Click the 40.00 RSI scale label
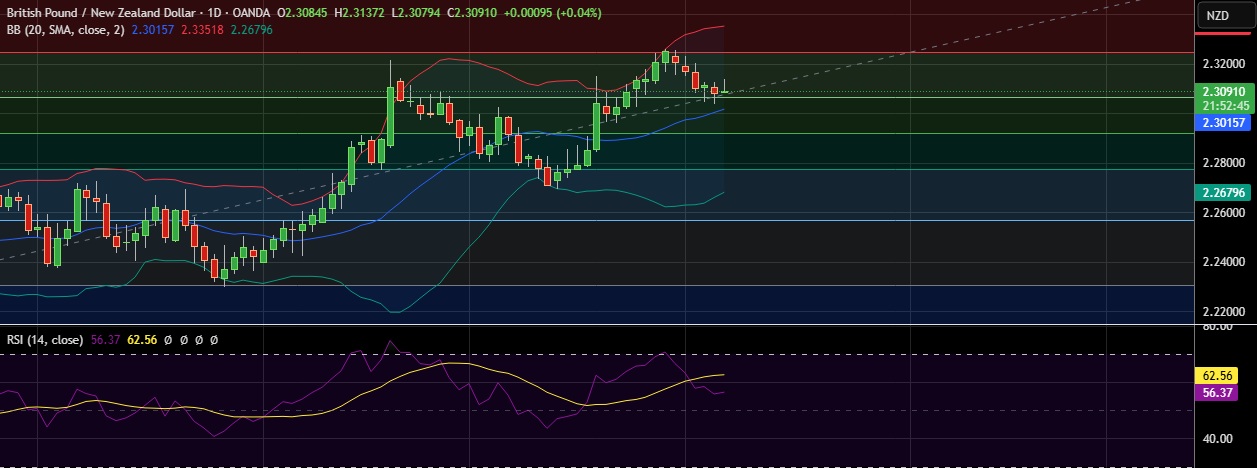1257x468 pixels. [1216, 439]
